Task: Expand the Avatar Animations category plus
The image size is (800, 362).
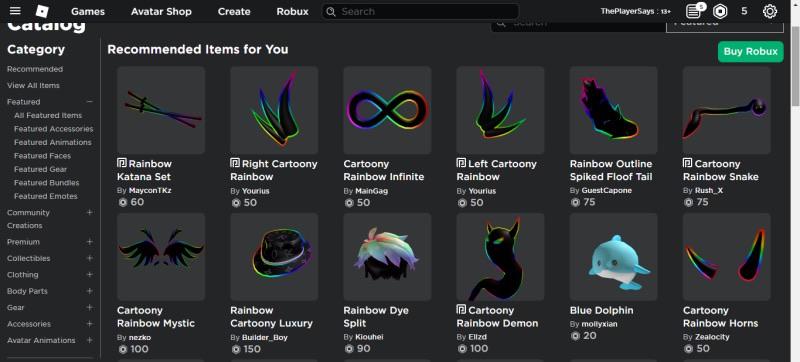Action: click(90, 340)
